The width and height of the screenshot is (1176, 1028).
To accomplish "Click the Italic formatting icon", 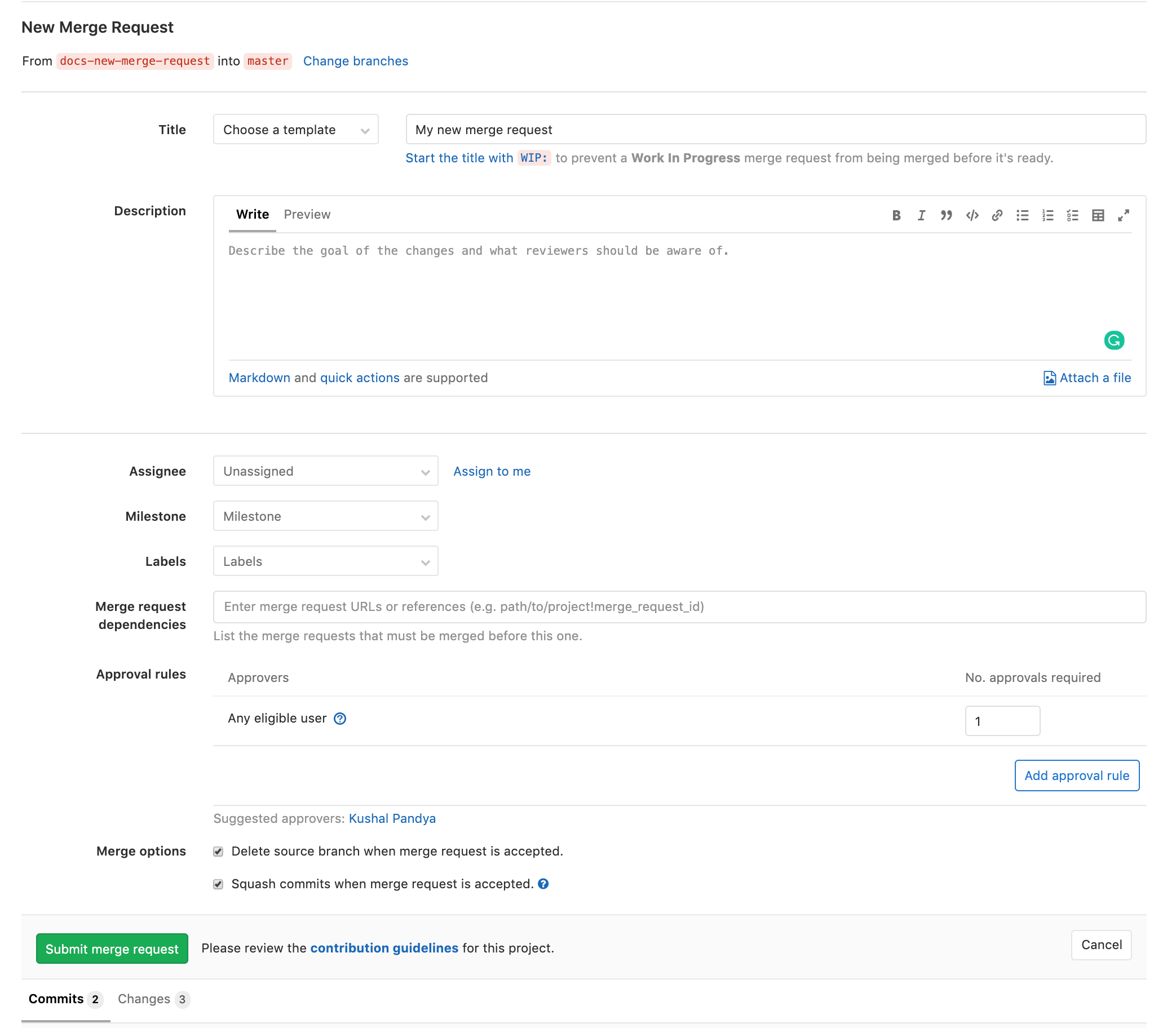I will click(x=921, y=214).
